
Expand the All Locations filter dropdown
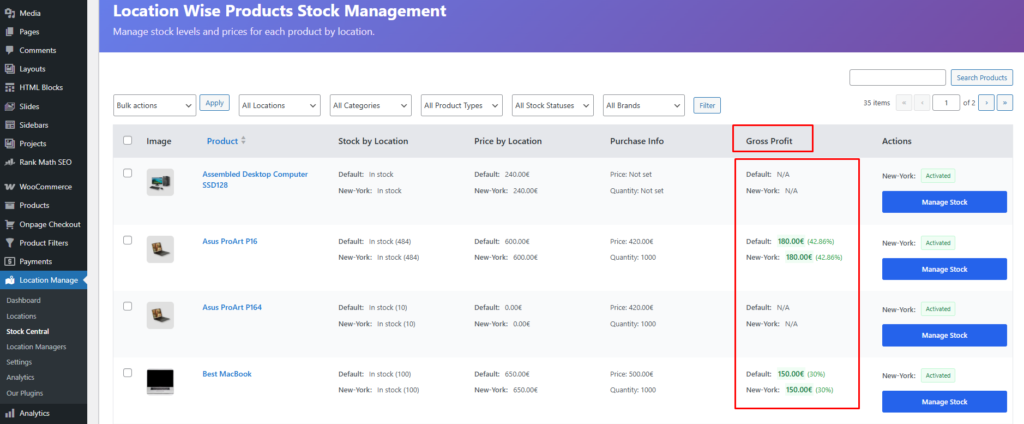coord(279,105)
